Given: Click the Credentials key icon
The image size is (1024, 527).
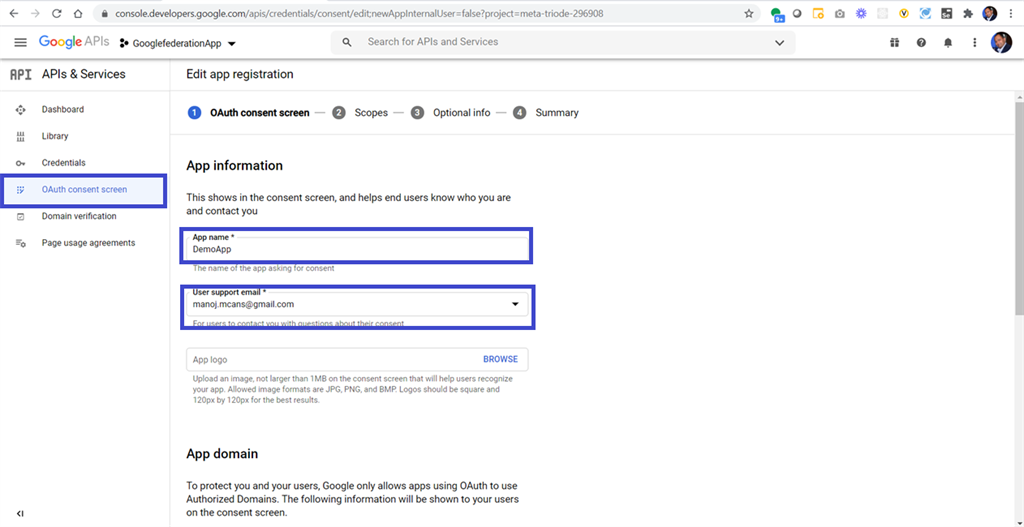Looking at the screenshot, I should [x=20, y=163].
